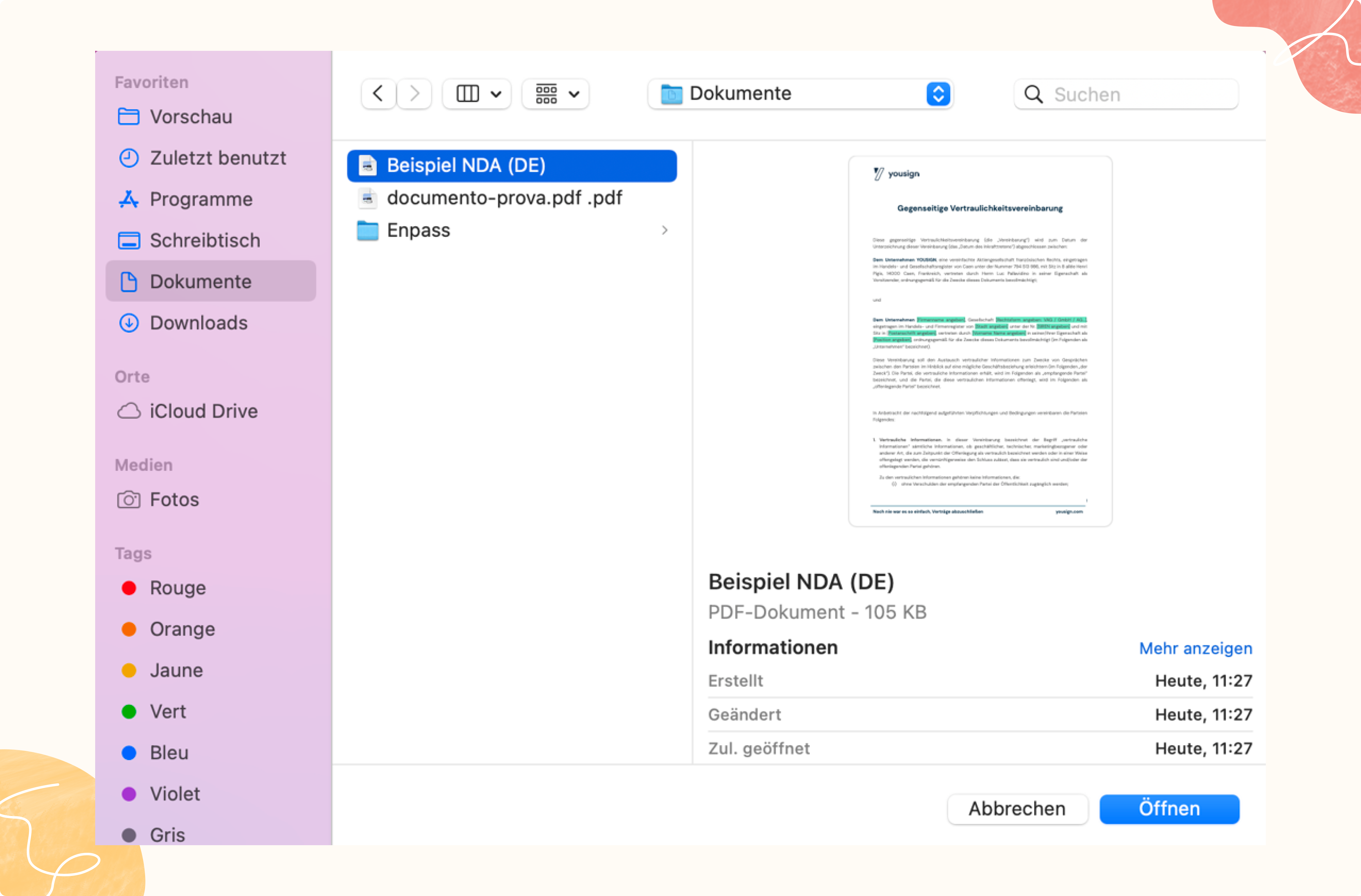Open iCloud Drive location
Screen dimensions: 1361x896
click(203, 412)
